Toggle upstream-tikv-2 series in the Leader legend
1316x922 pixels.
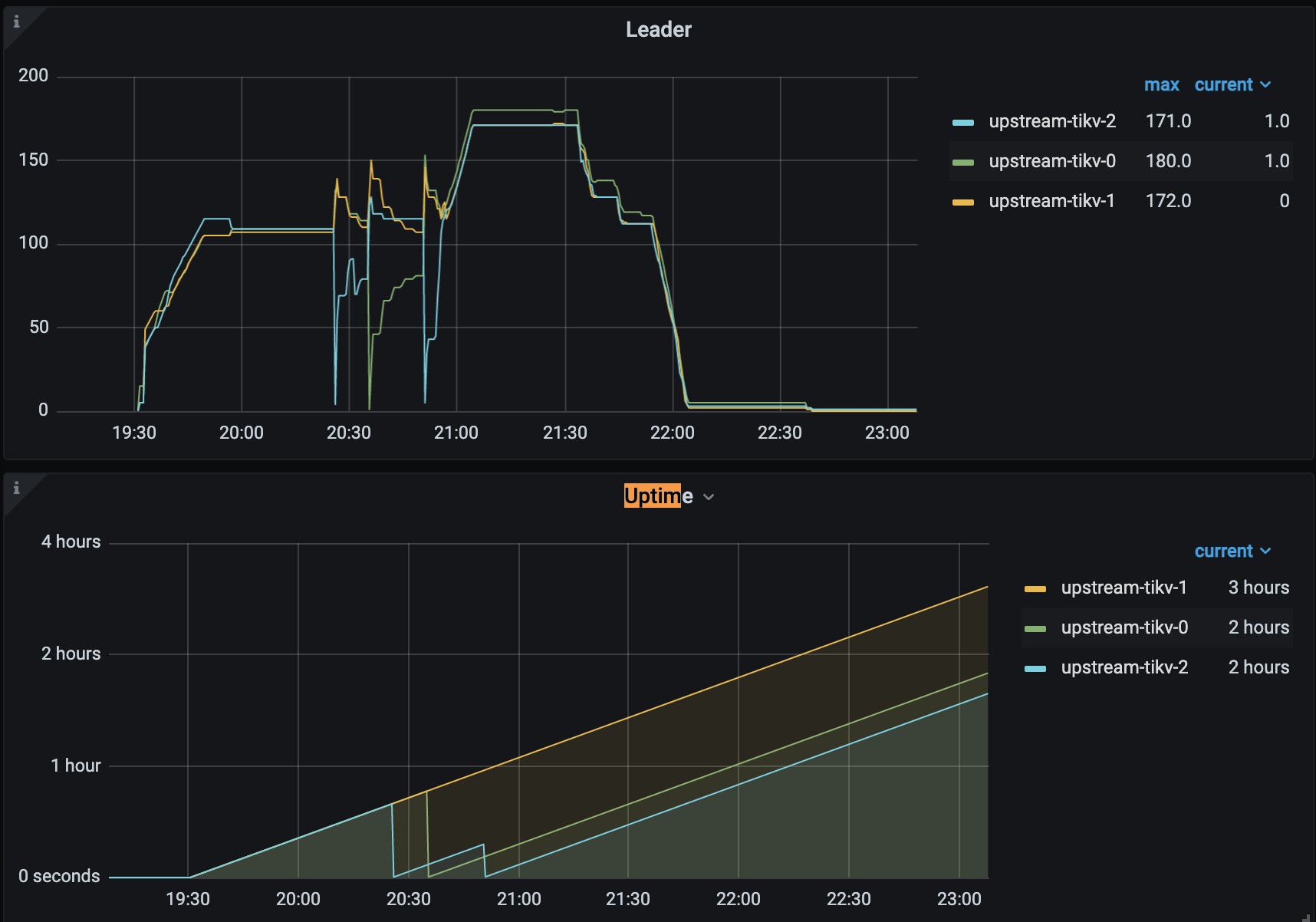(1053, 120)
